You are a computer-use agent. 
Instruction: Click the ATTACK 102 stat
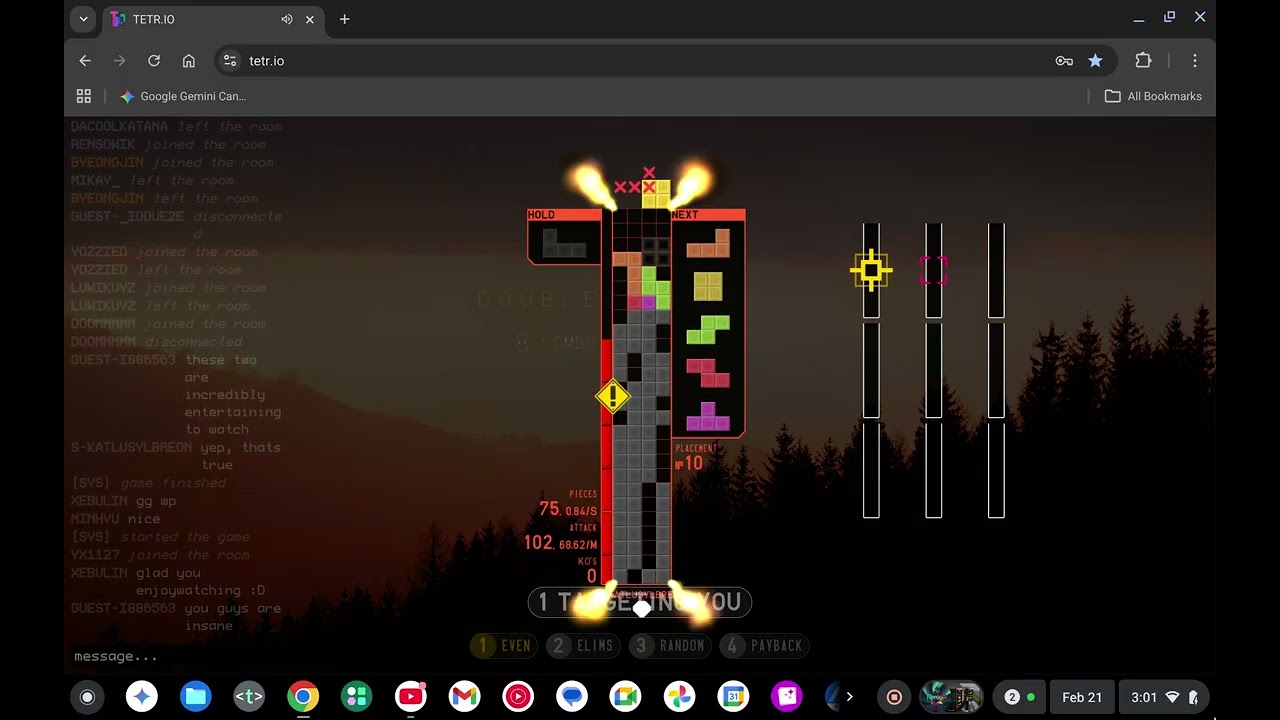click(561, 538)
